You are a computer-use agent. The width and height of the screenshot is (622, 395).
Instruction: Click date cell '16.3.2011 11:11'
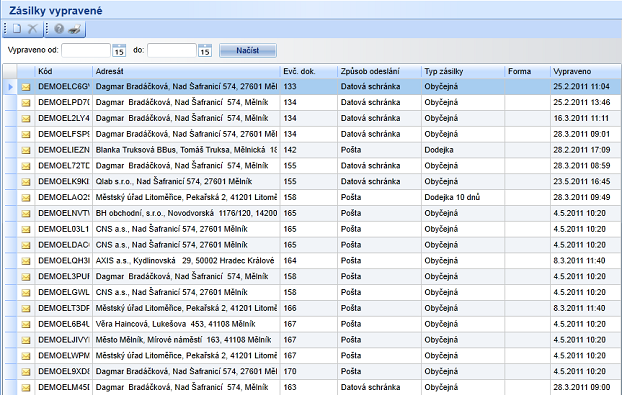pos(586,118)
